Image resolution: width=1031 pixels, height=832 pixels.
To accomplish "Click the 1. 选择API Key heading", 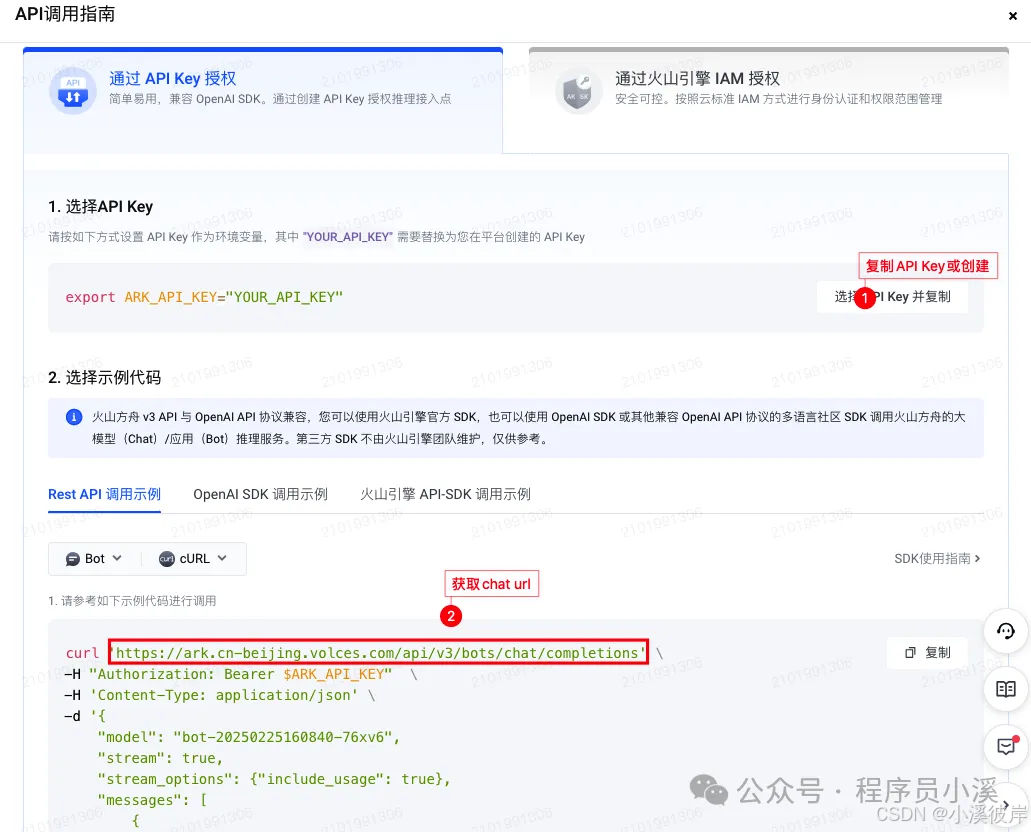I will 101,207.
